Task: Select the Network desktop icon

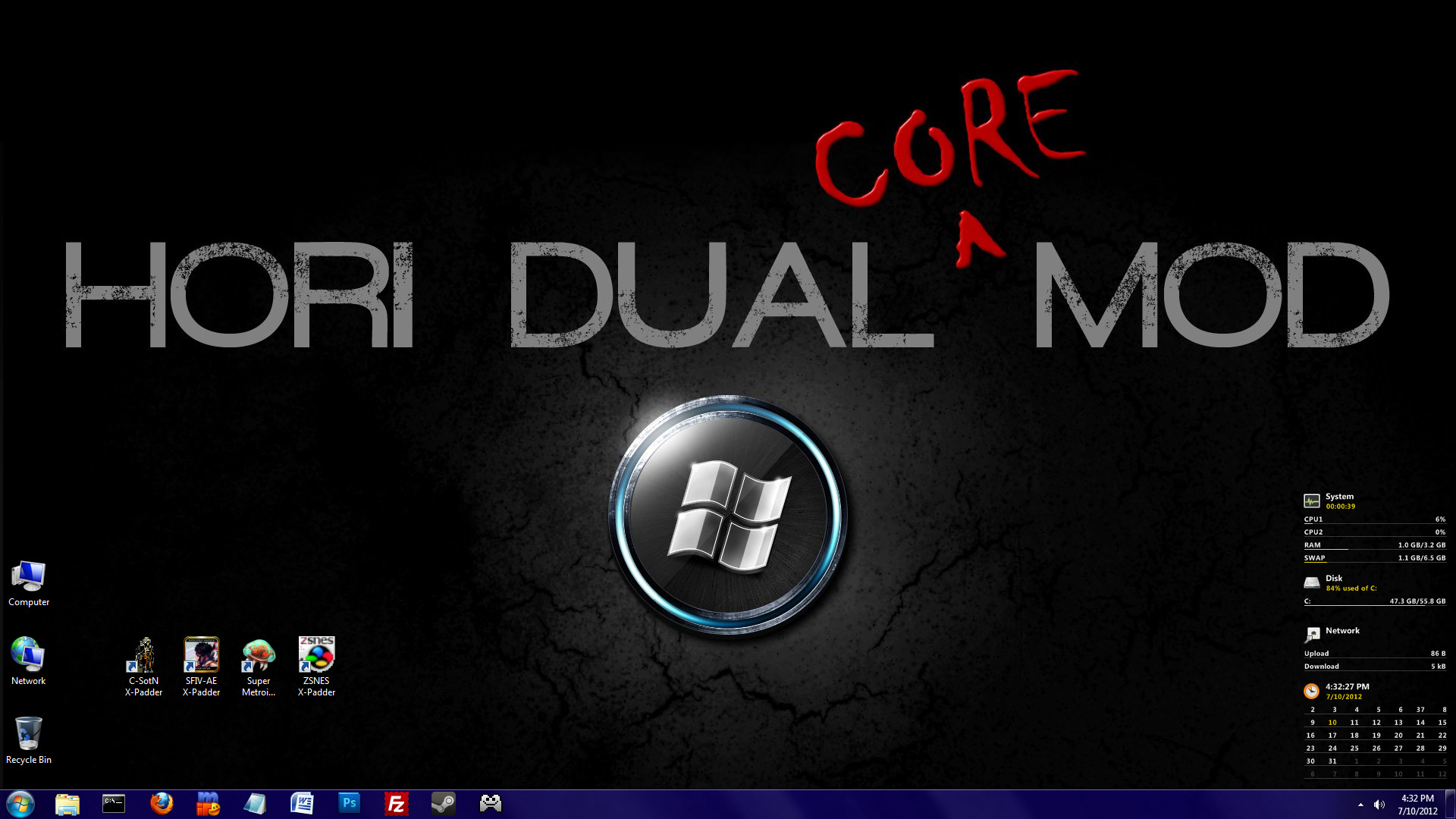Action: tap(29, 661)
